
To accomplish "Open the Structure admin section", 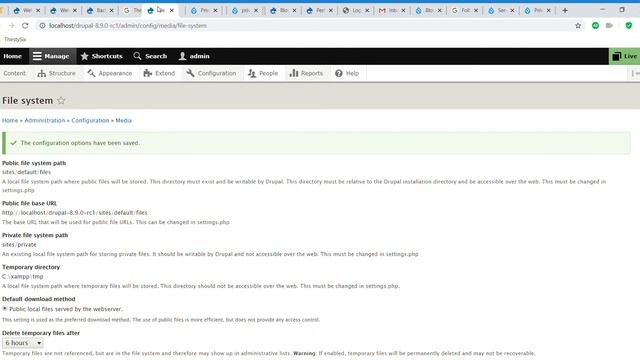I will 56,73.
